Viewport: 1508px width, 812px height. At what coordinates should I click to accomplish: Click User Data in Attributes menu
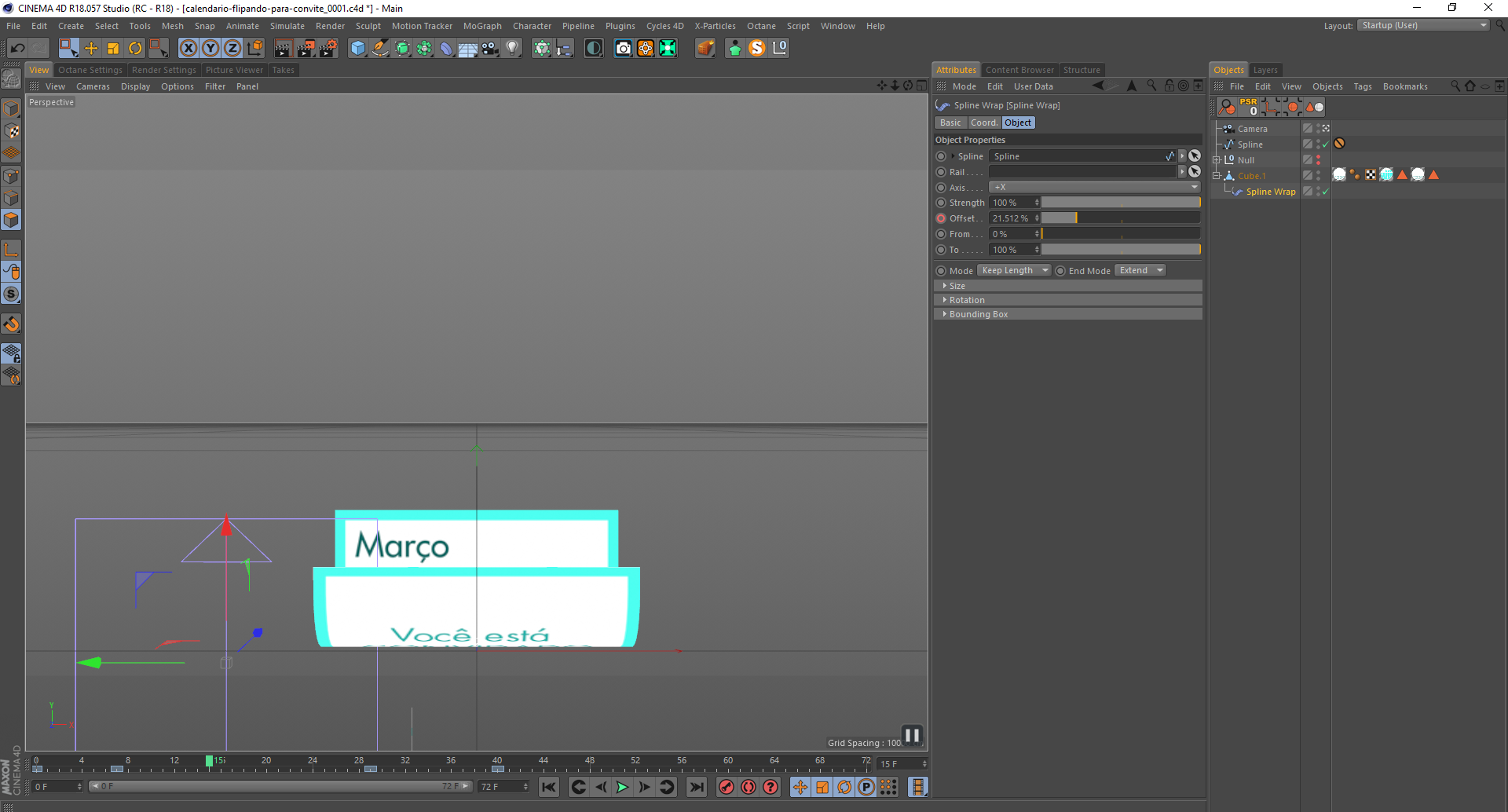point(1033,86)
